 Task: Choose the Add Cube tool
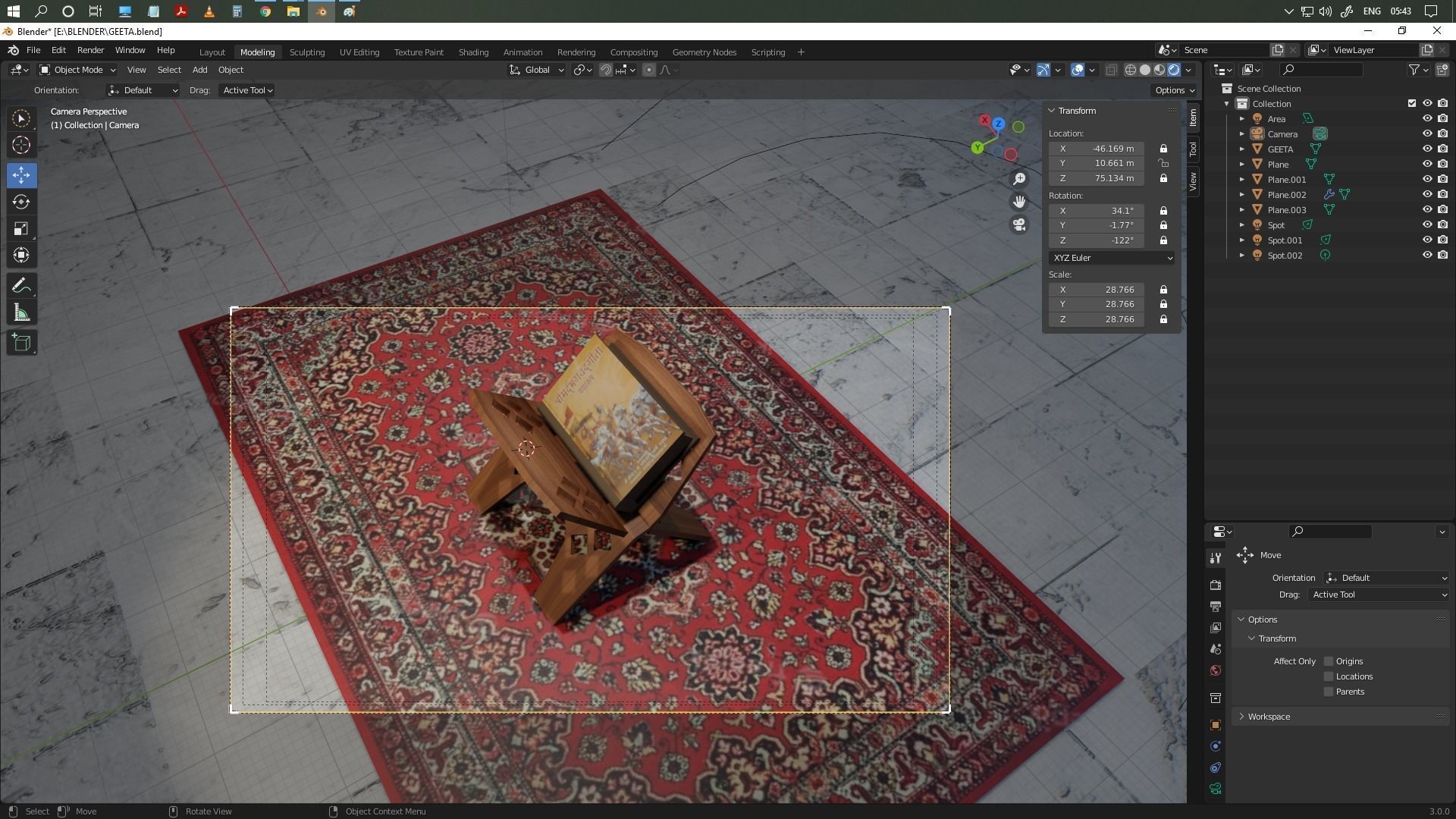click(21, 343)
